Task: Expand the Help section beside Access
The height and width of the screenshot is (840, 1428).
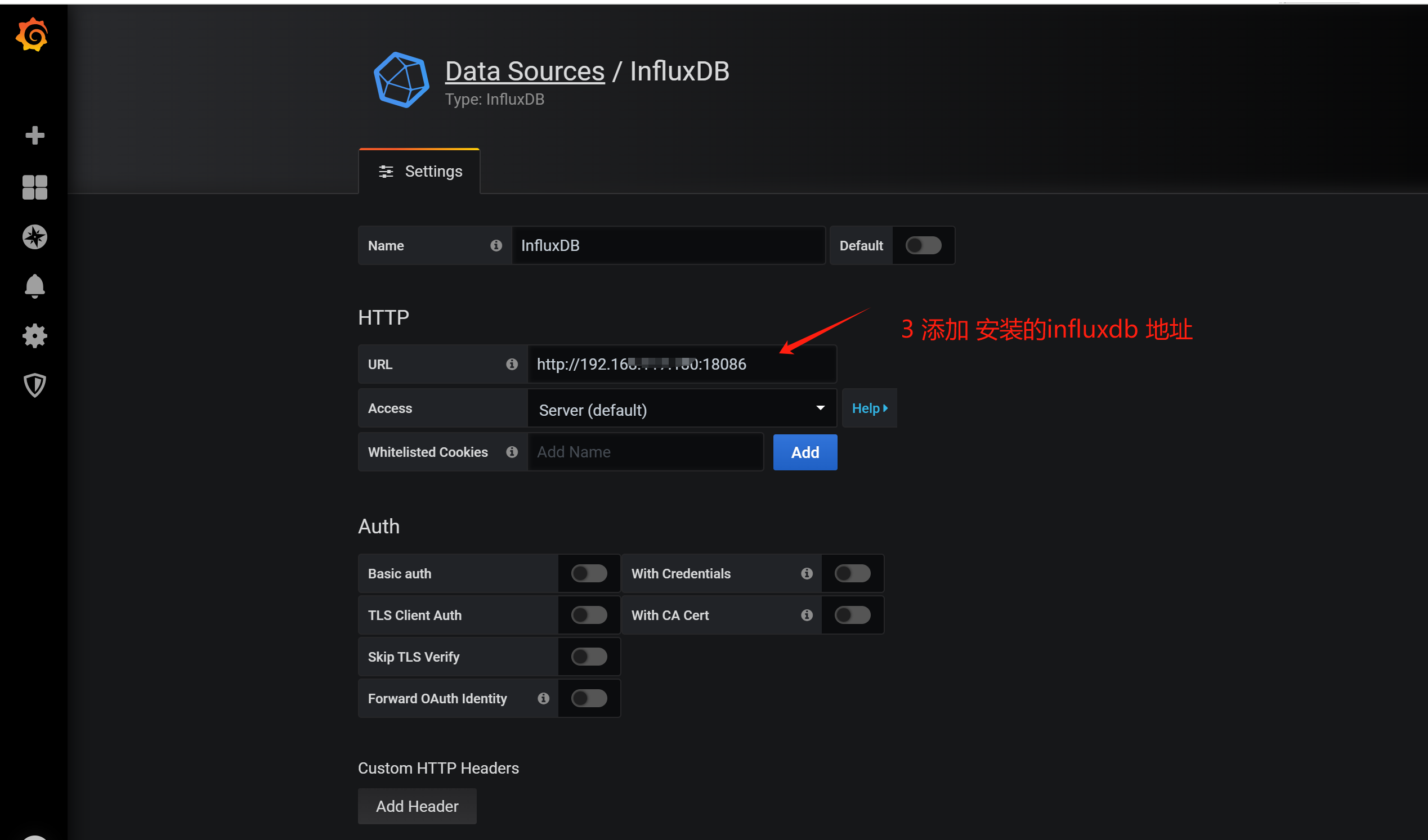Action: pos(869,408)
